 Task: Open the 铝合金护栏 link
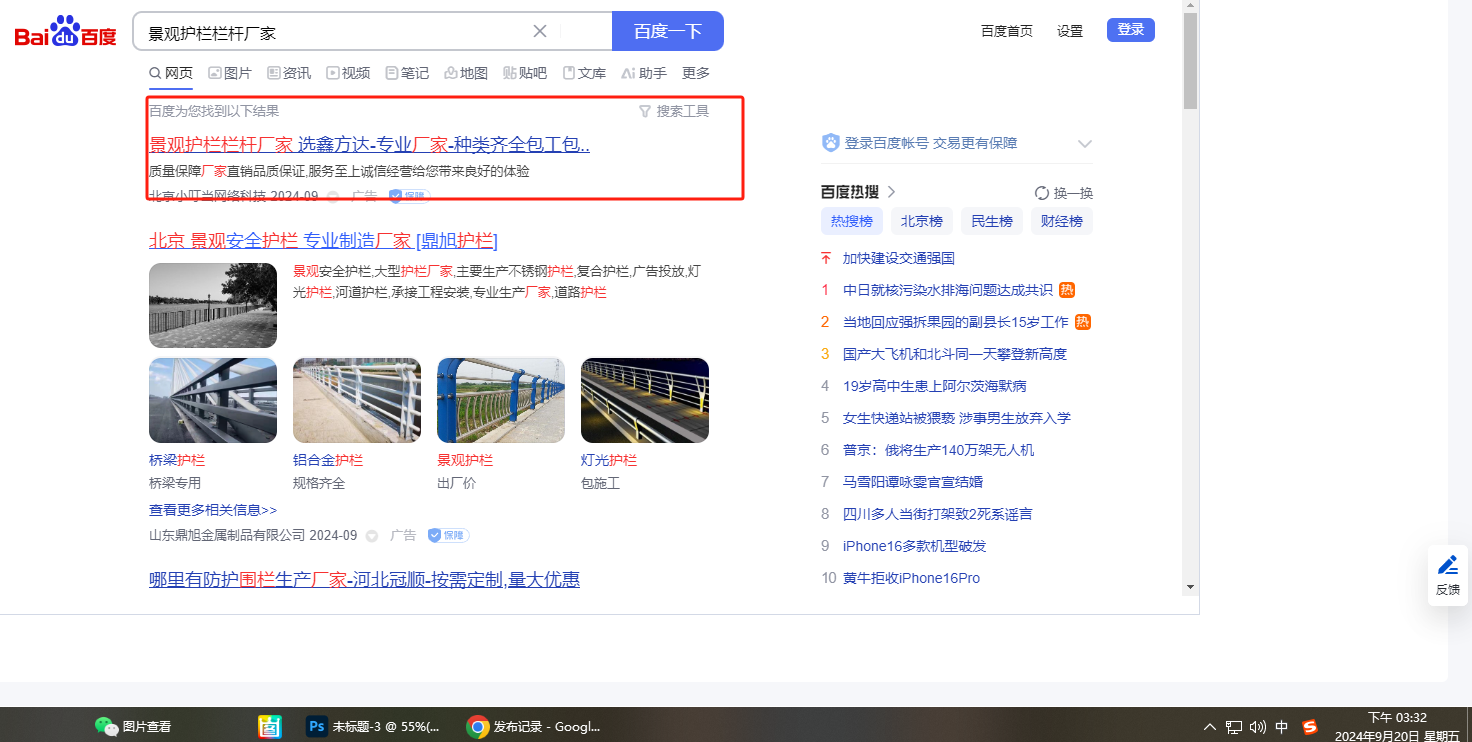(x=328, y=460)
